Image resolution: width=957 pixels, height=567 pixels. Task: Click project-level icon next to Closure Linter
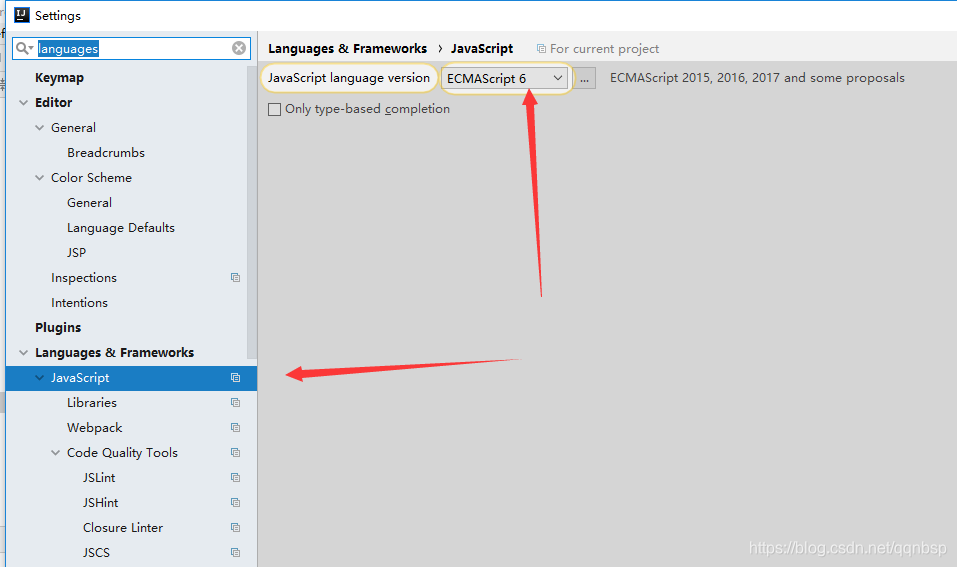(235, 528)
